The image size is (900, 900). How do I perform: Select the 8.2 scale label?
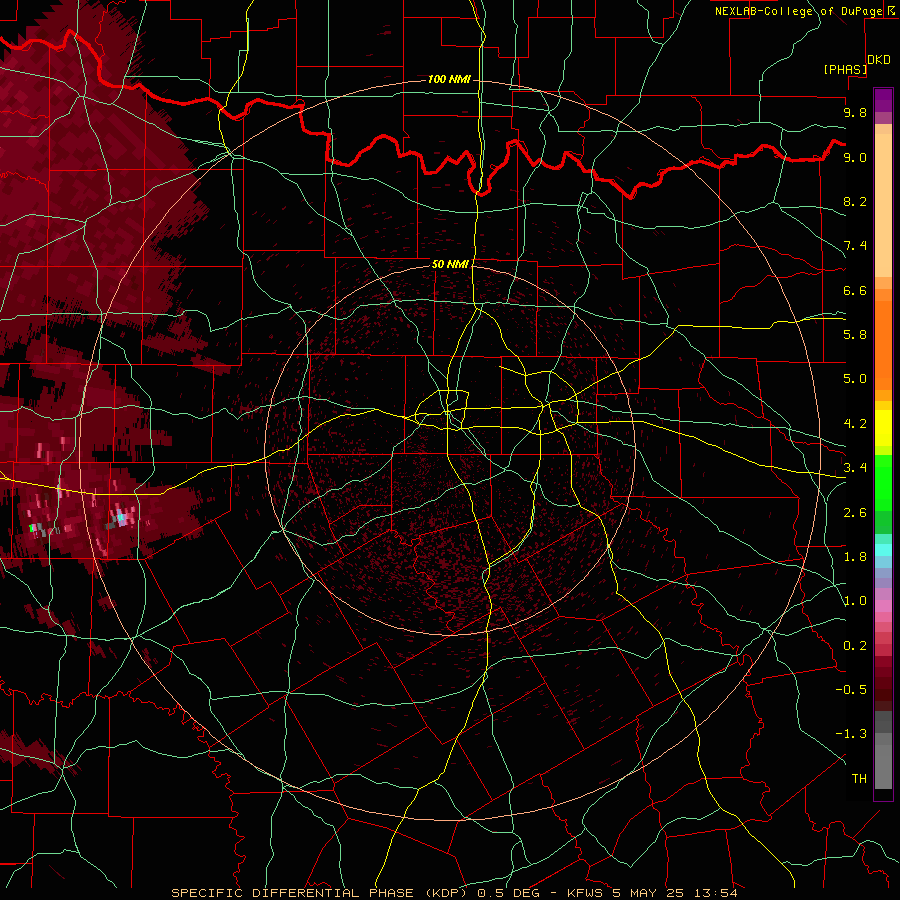point(855,201)
